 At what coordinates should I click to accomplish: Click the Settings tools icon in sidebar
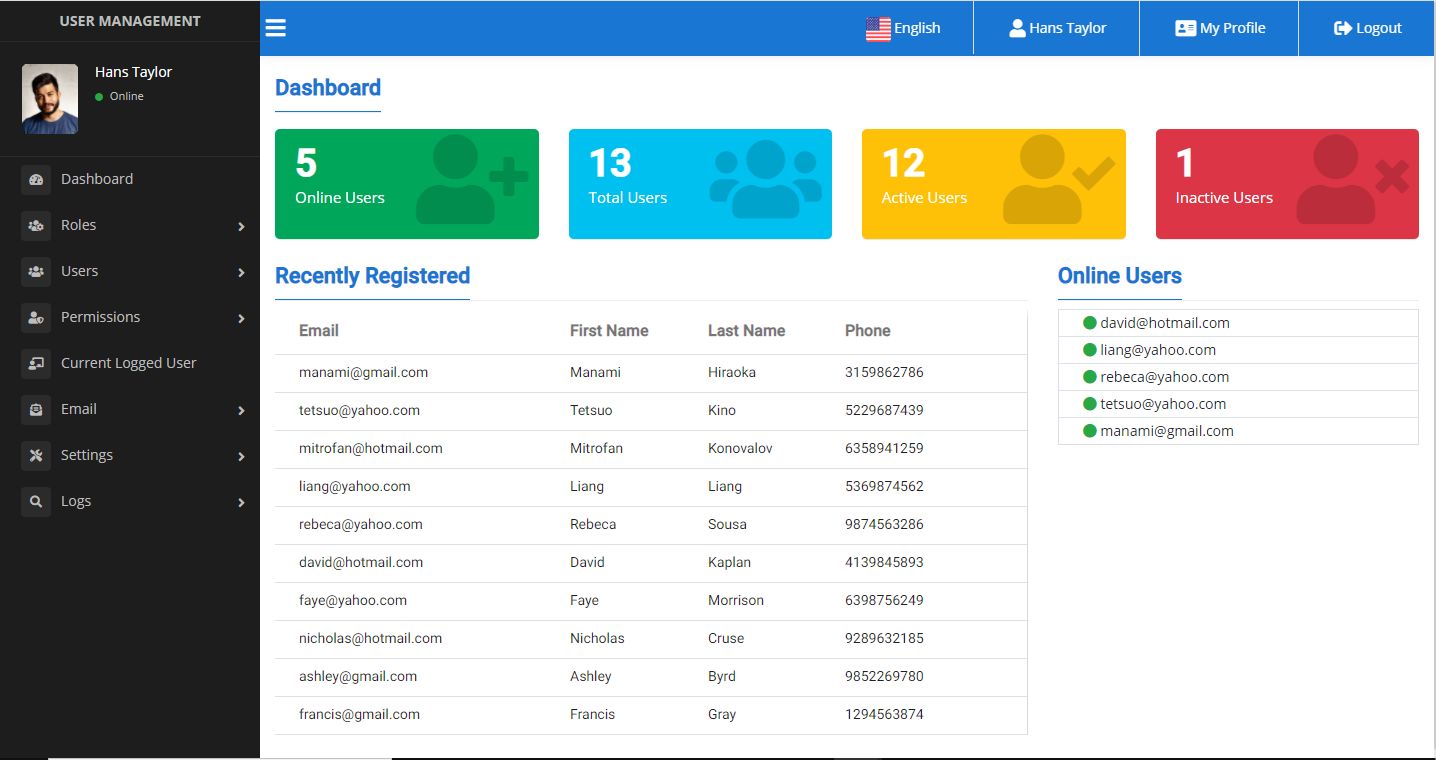tap(36, 456)
